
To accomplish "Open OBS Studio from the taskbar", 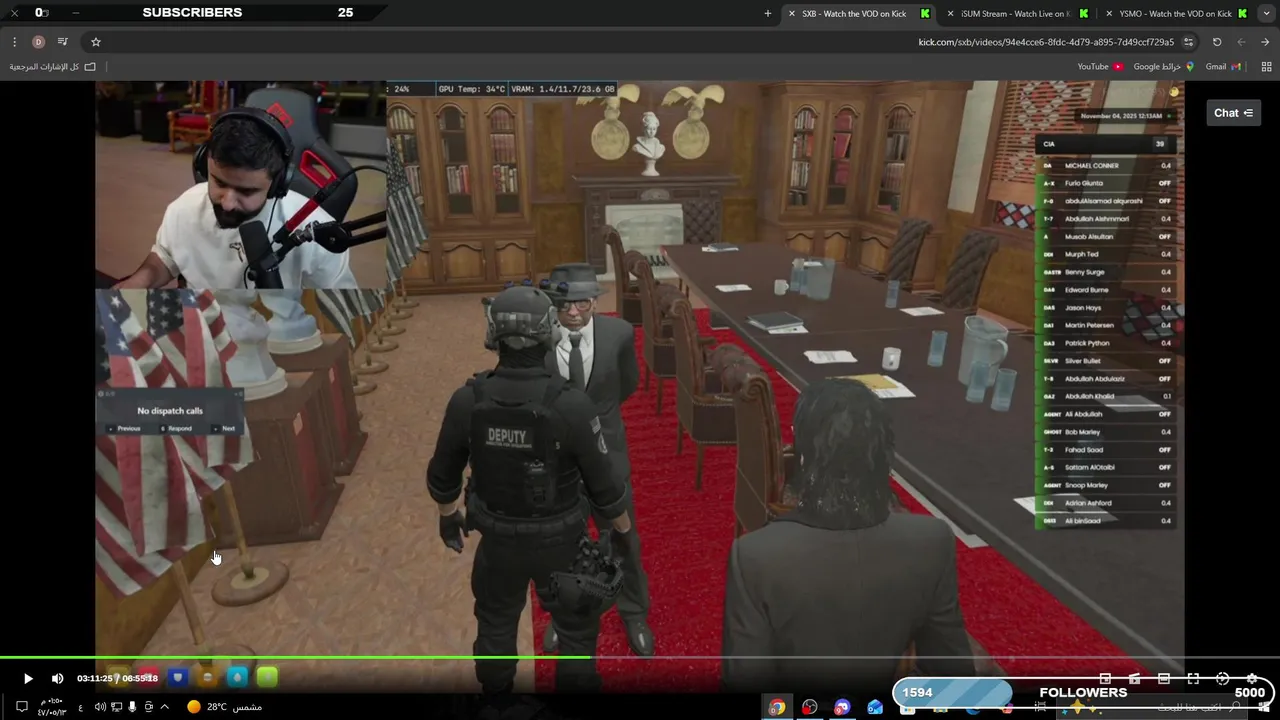I will coord(810,707).
